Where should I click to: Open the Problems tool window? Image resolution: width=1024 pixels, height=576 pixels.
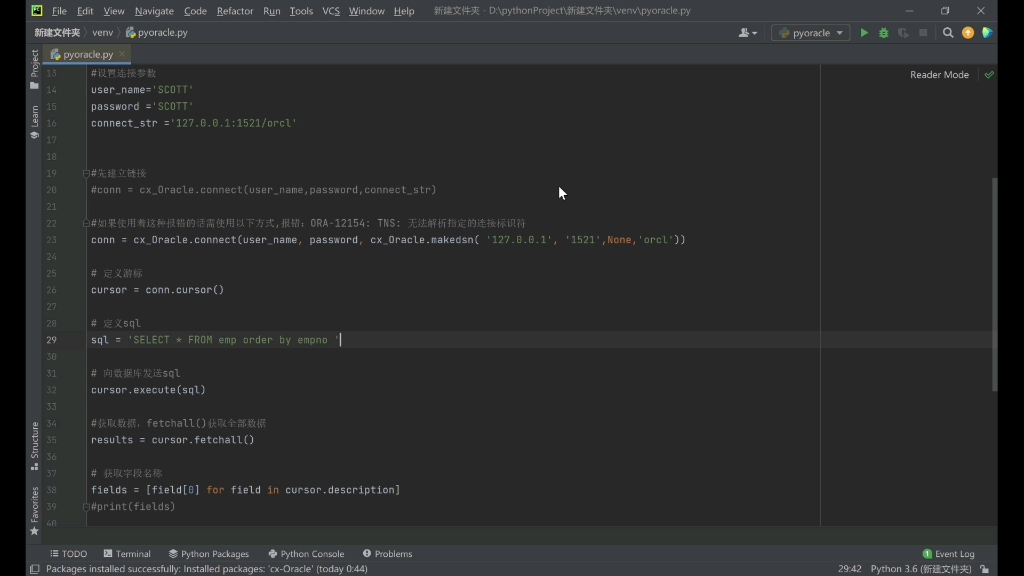tap(387, 553)
